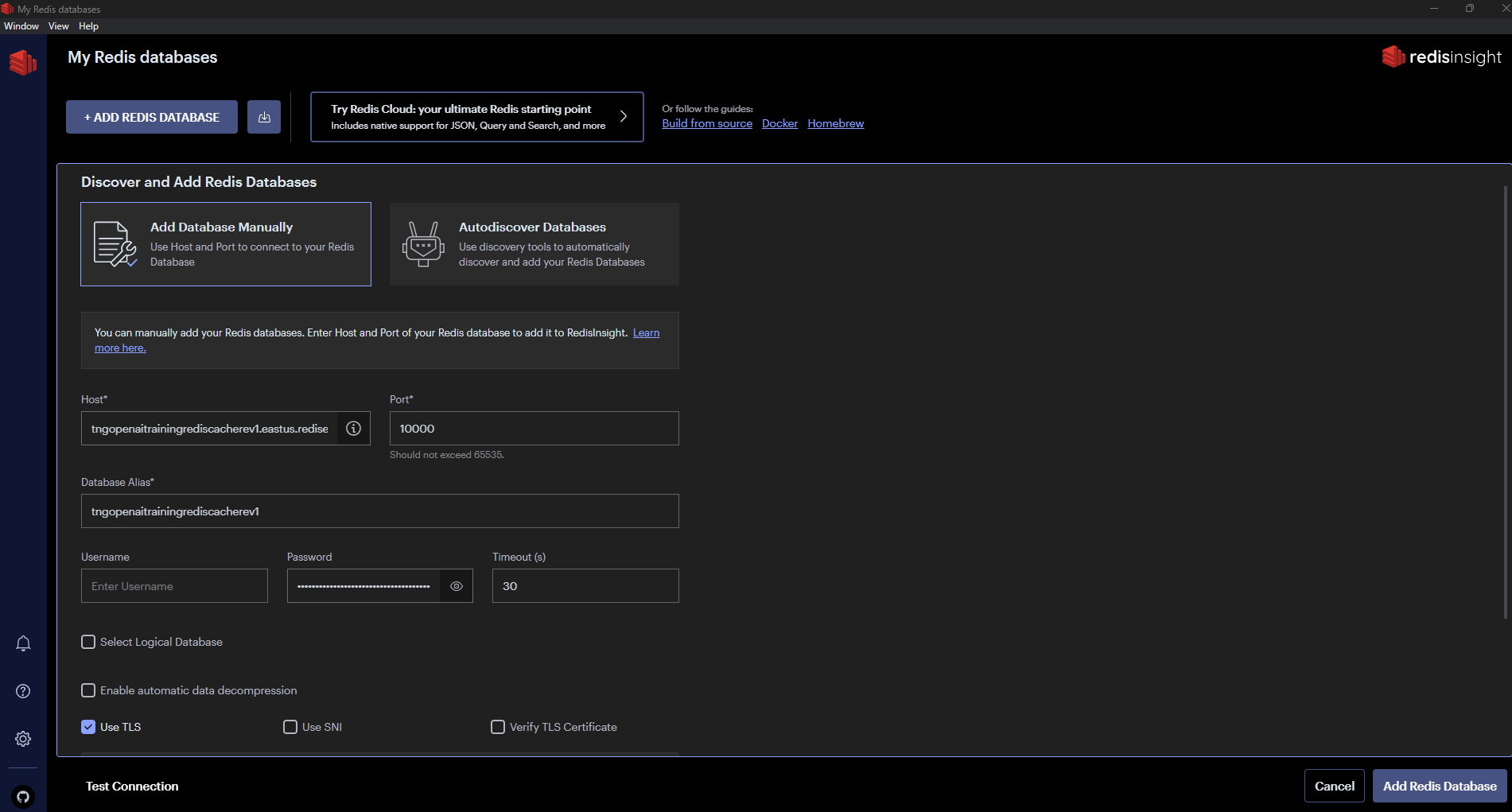This screenshot has width=1512, height=812.
Task: Check the Verify TLS Certificate option
Action: (498, 726)
